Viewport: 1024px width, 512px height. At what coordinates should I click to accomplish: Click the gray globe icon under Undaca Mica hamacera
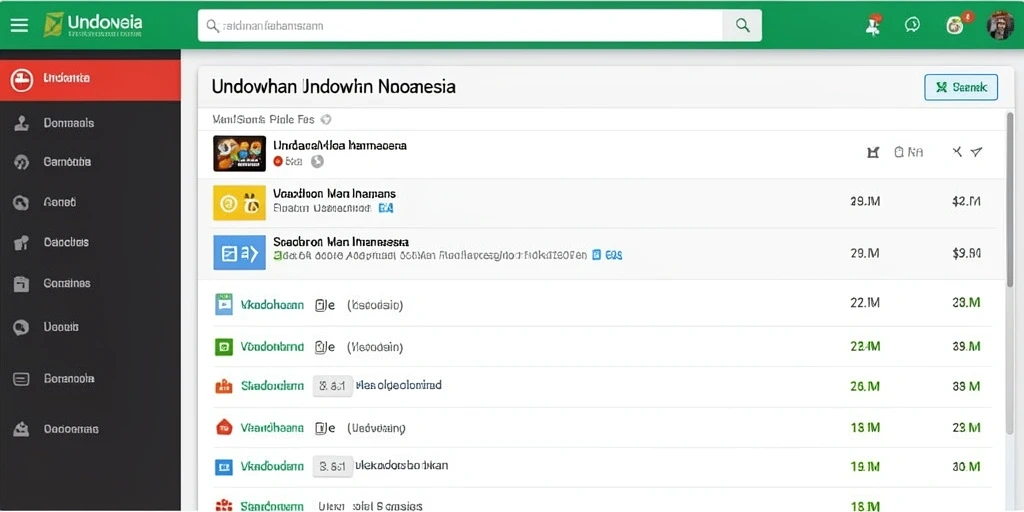coord(317,161)
